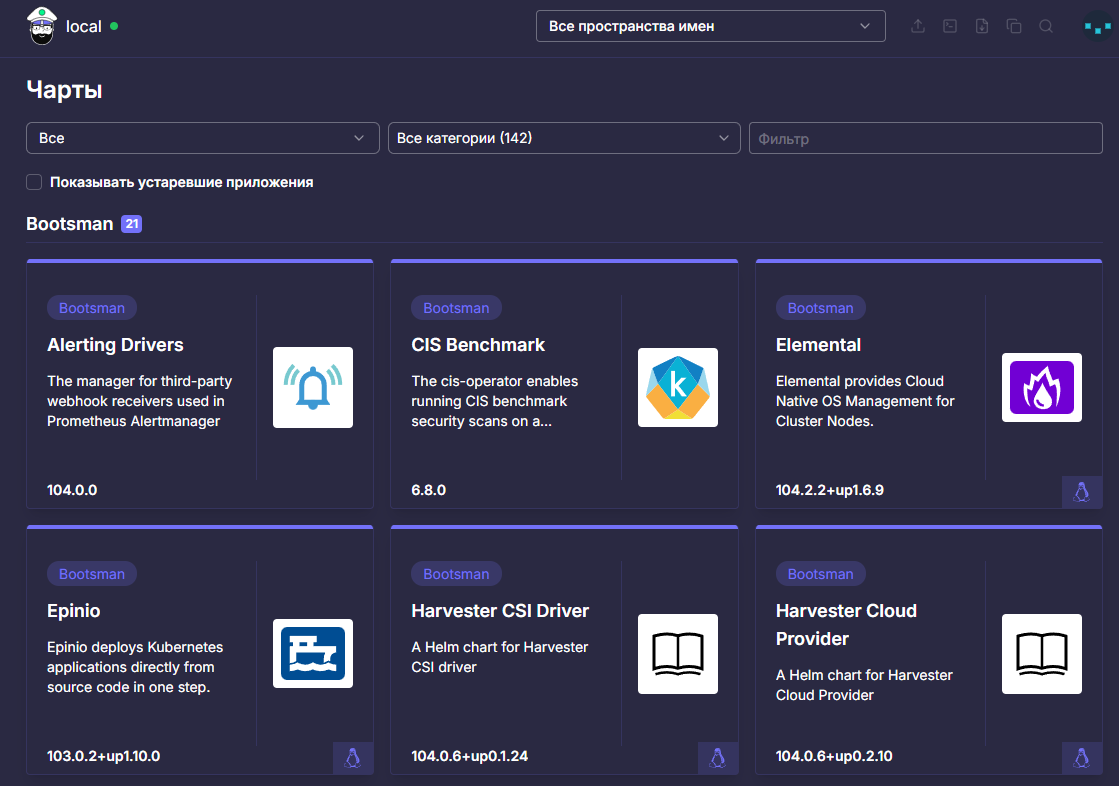This screenshot has height=786, width=1119.
Task: Click the Linux penguin icon on Epinio card
Action: [353, 757]
